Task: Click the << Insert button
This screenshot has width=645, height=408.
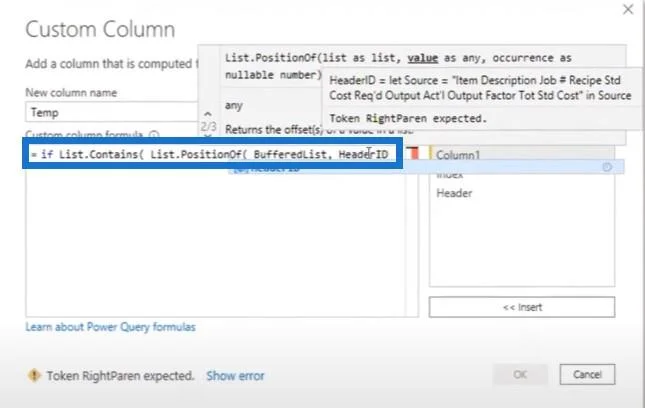Action: tap(522, 307)
